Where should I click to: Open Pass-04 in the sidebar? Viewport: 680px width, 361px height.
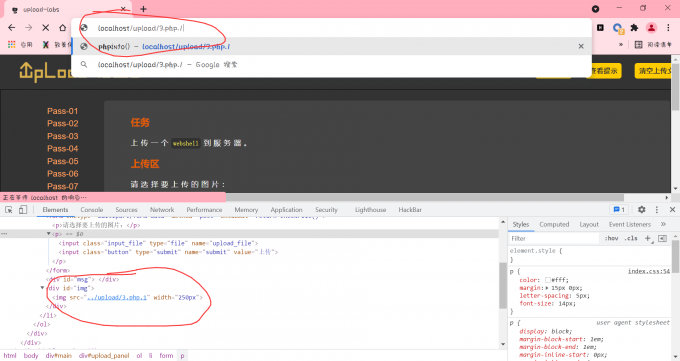point(62,149)
